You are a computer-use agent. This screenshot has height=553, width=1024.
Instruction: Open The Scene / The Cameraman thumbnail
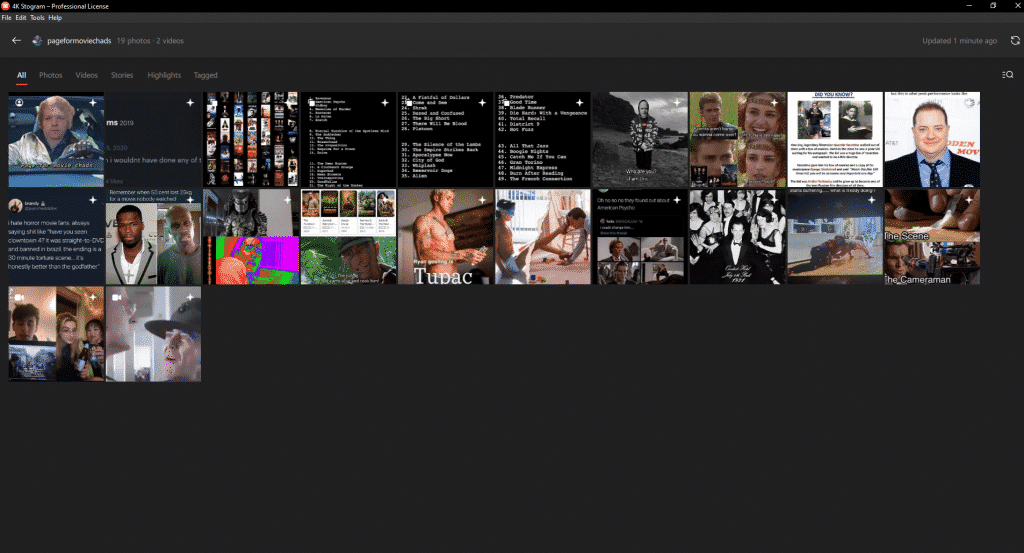(932, 237)
